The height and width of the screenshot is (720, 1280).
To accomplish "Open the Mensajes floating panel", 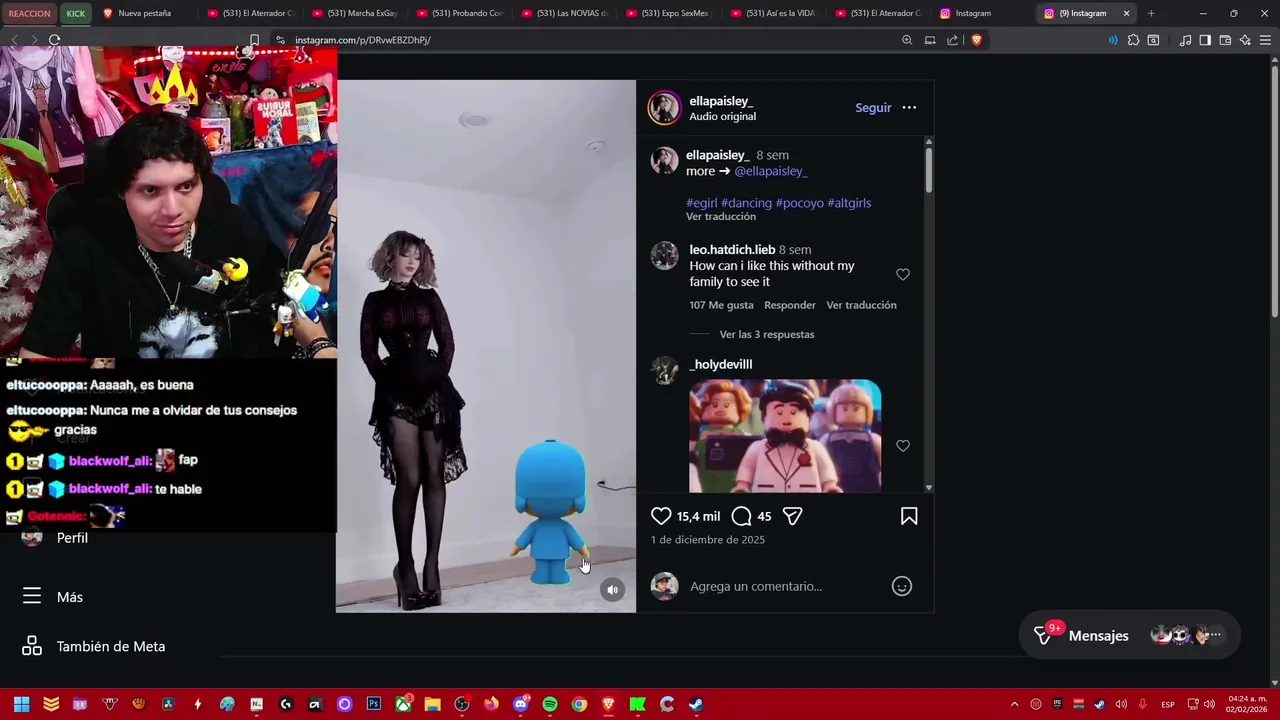I will (x=1130, y=635).
